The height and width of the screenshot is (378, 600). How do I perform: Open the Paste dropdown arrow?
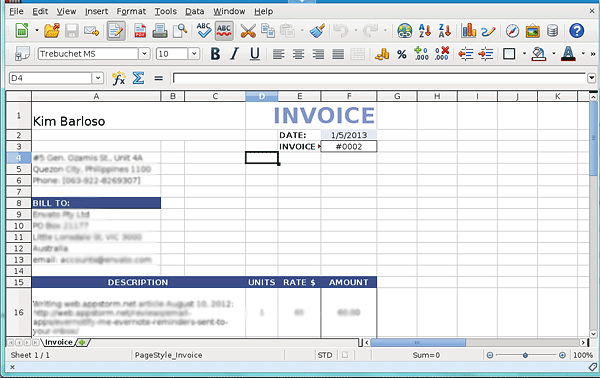(x=302, y=30)
